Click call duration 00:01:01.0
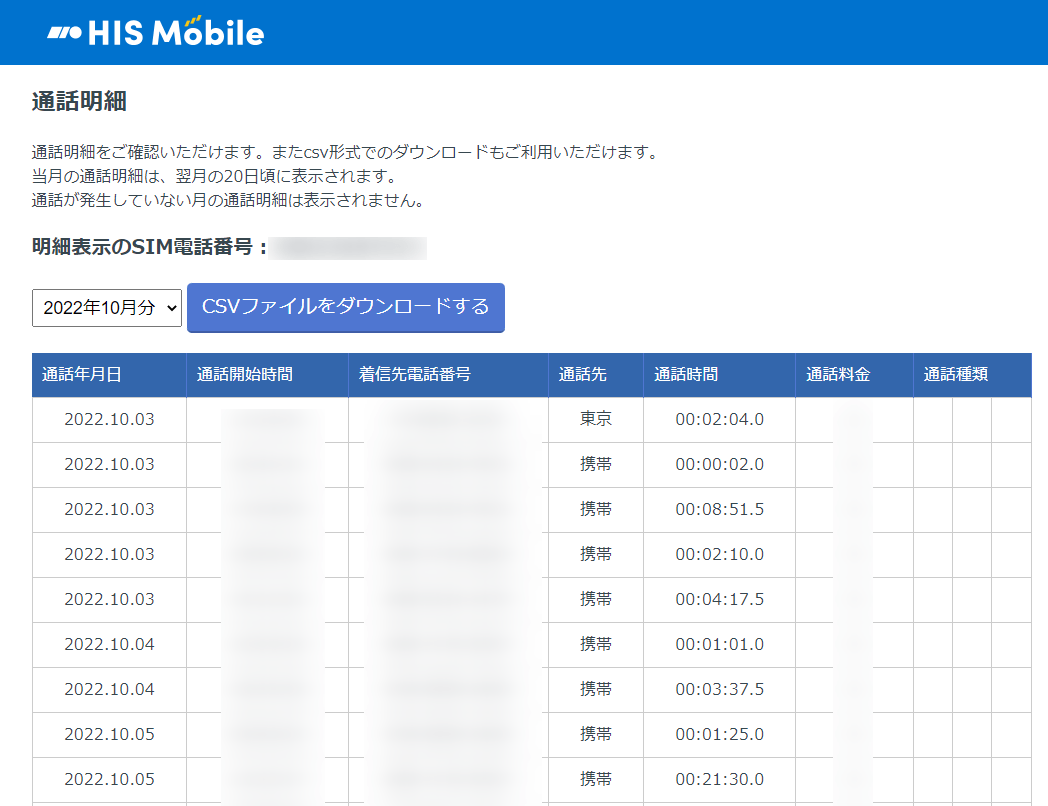Image resolution: width=1048 pixels, height=806 pixels. pos(719,644)
